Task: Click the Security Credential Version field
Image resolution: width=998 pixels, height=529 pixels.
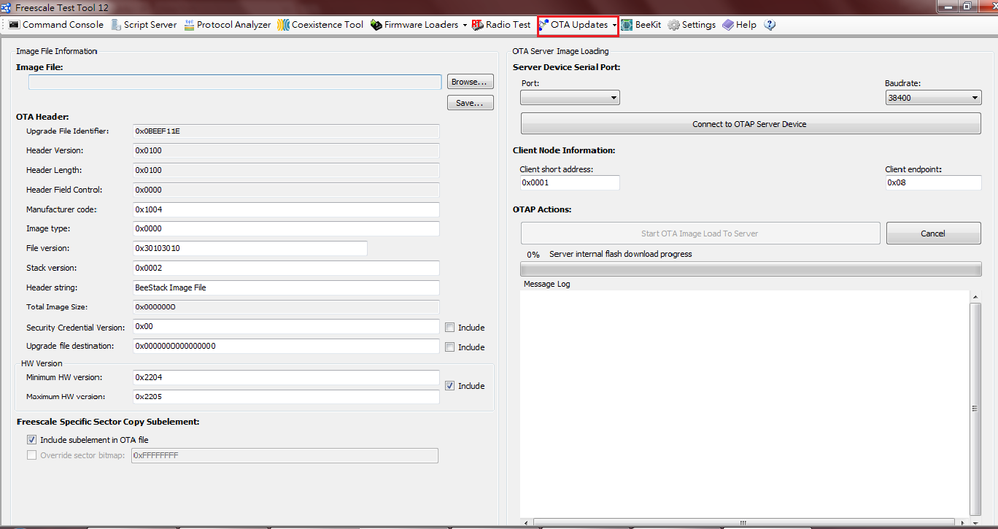Action: pos(286,327)
